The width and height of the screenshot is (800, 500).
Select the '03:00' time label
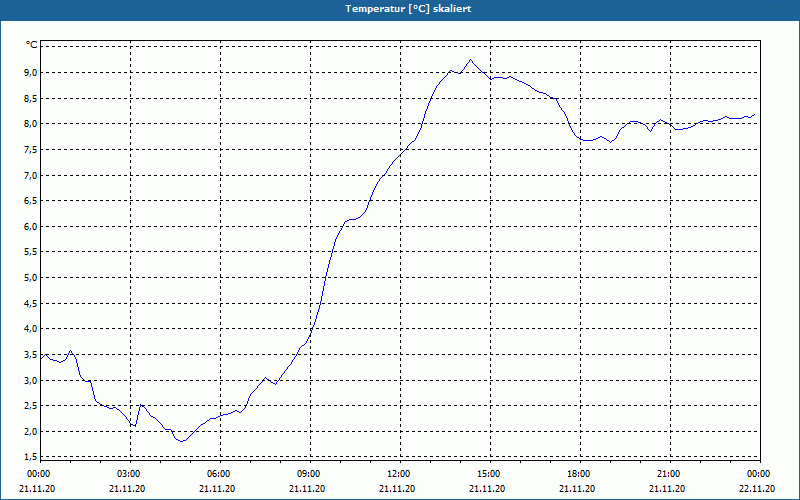coord(128,474)
